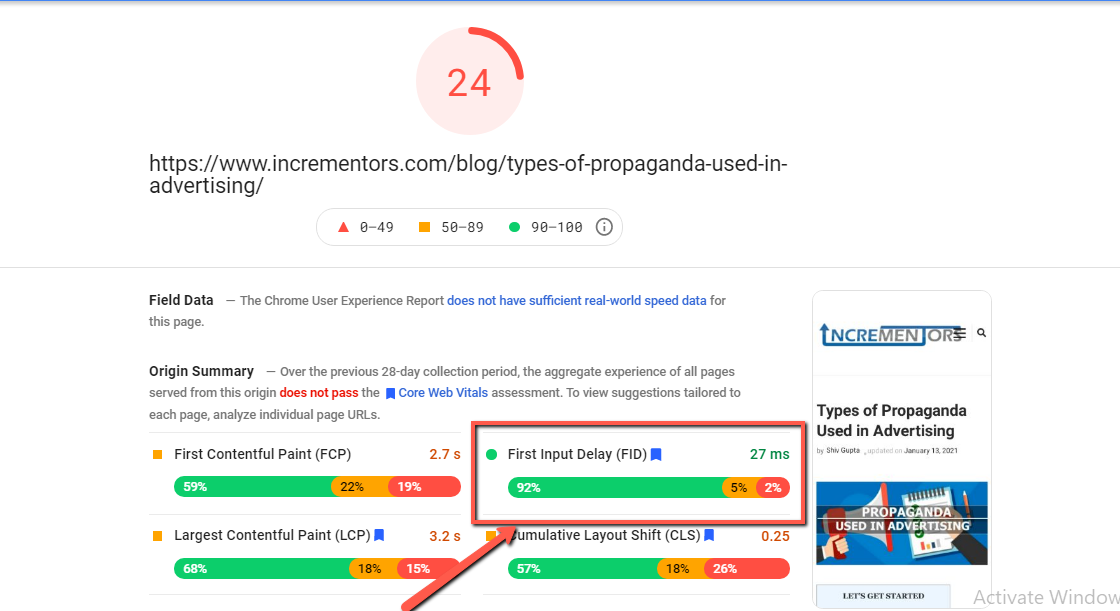Viewport: 1120px width, 611px height.
Task: Click the orange square 50–89 legend icon
Action: pyautogui.click(x=424, y=227)
